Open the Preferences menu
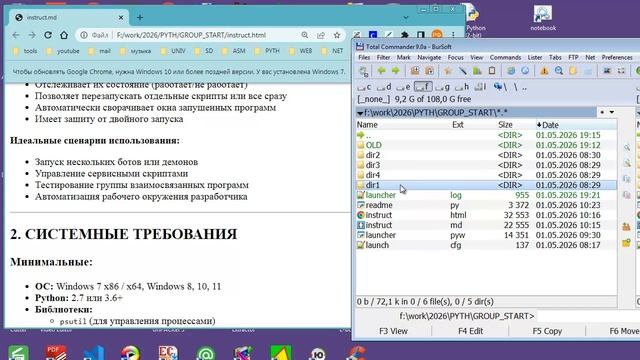Screen dimensions: 640x360 point(617,58)
